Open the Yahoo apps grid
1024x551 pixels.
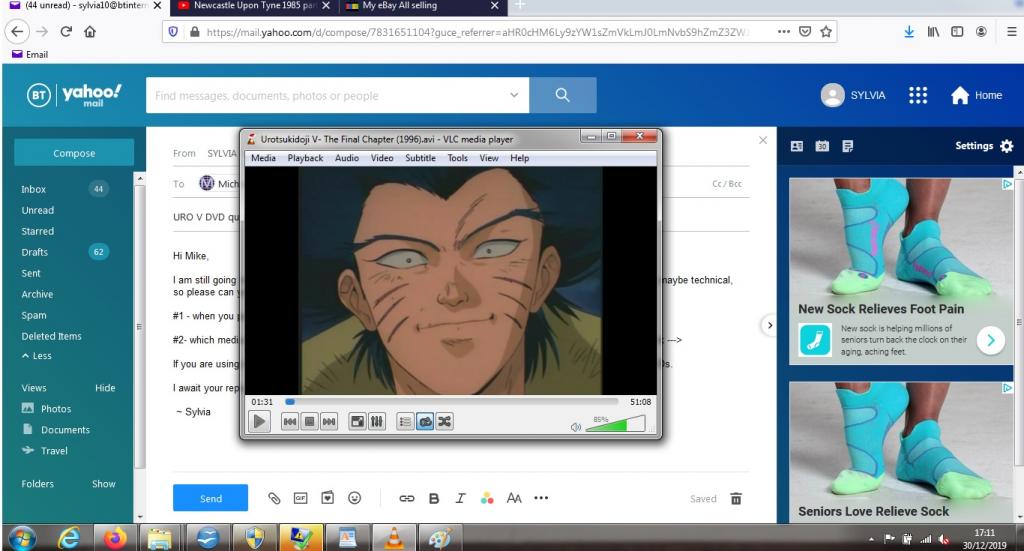(x=918, y=95)
